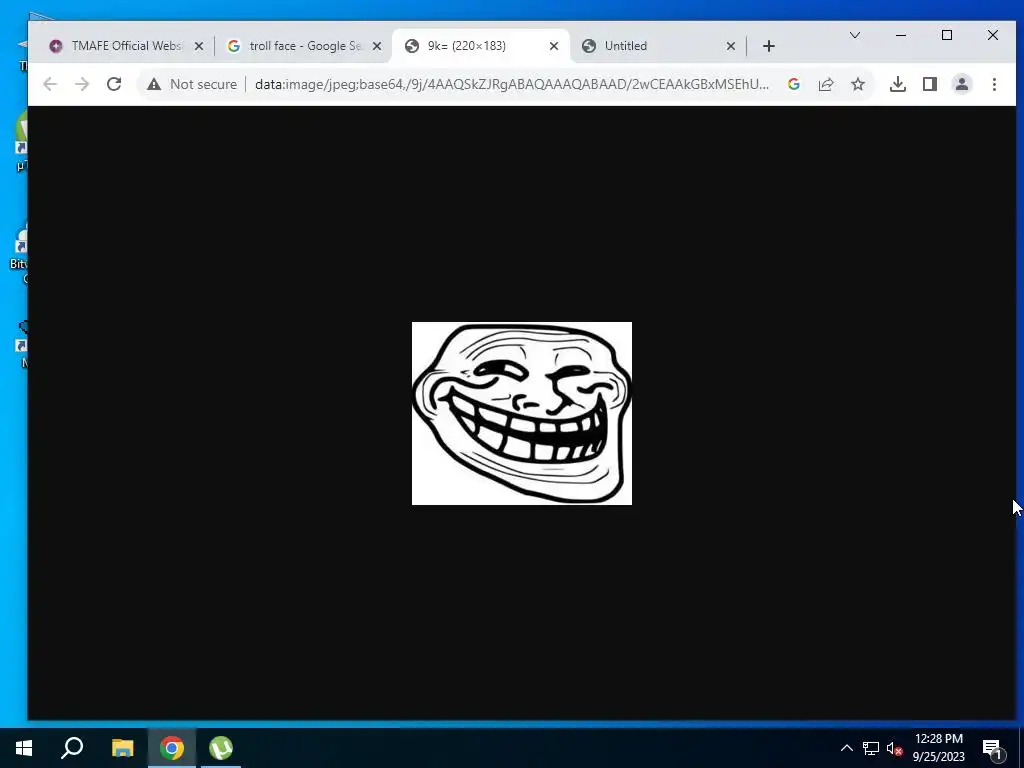The height and width of the screenshot is (768, 1024).
Task: Click the muted volume tray icon
Action: pyautogui.click(x=895, y=748)
